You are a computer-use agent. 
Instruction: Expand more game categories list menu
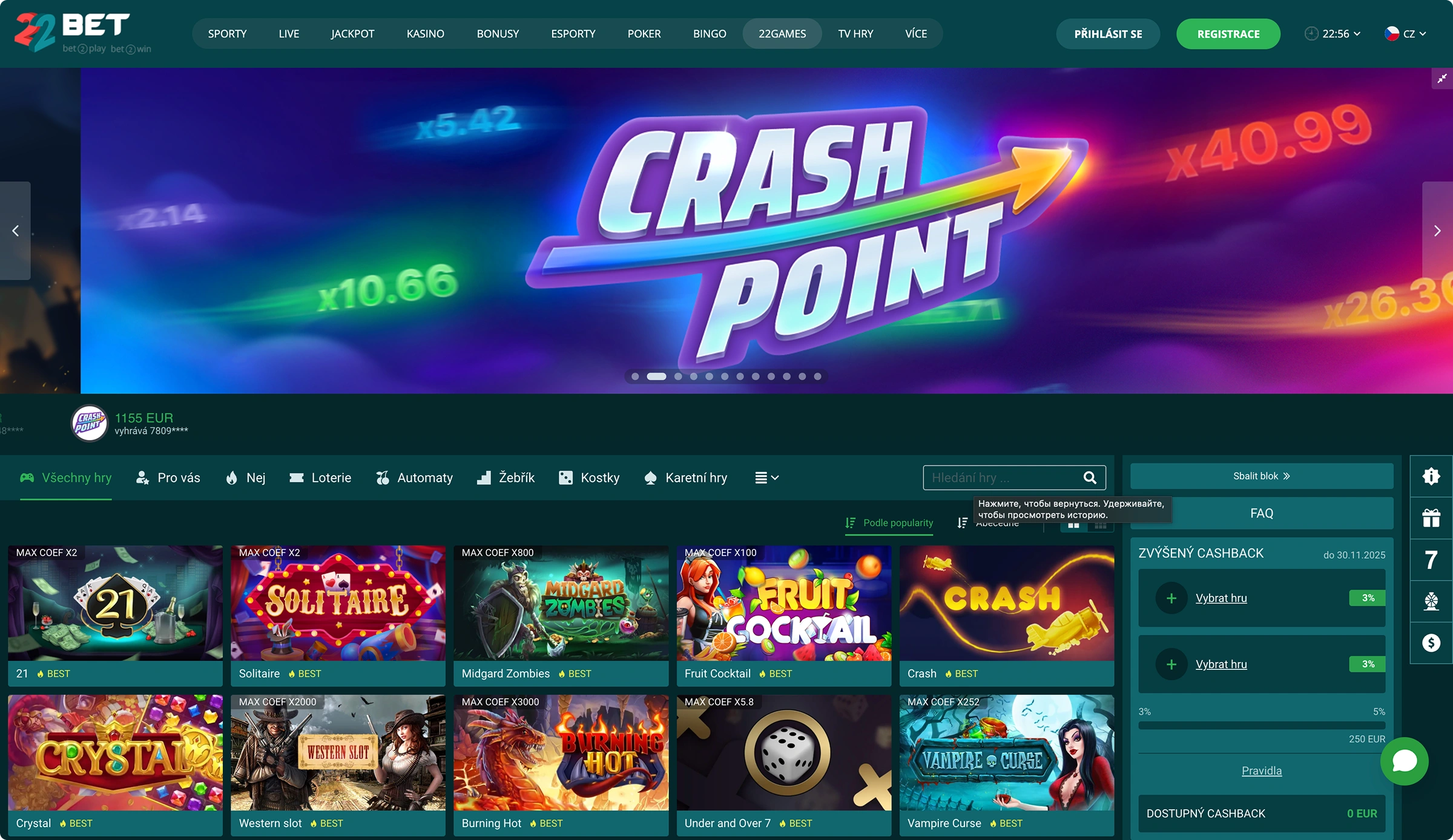click(x=766, y=477)
